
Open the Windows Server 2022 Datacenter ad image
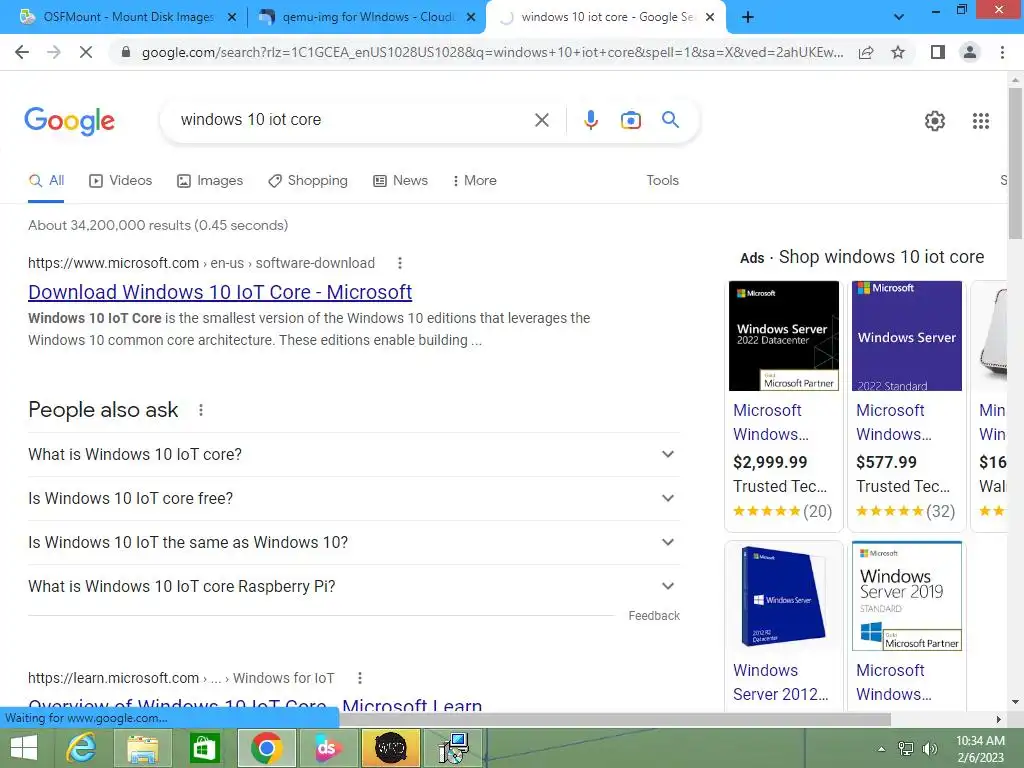pos(784,336)
